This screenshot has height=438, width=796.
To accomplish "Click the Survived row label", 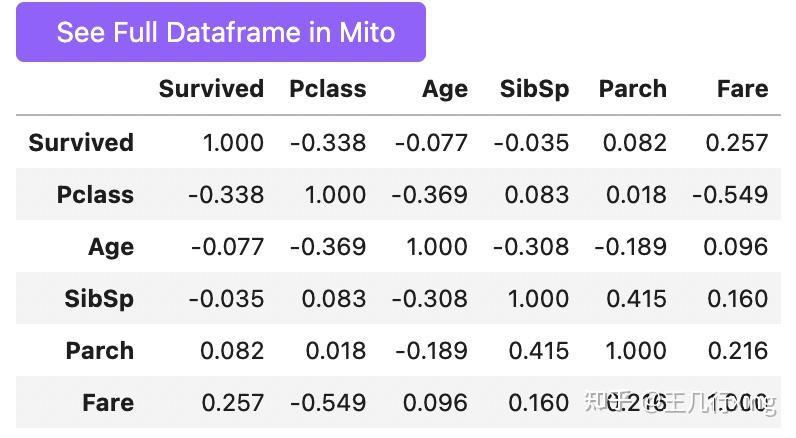I will pyautogui.click(x=81, y=143).
